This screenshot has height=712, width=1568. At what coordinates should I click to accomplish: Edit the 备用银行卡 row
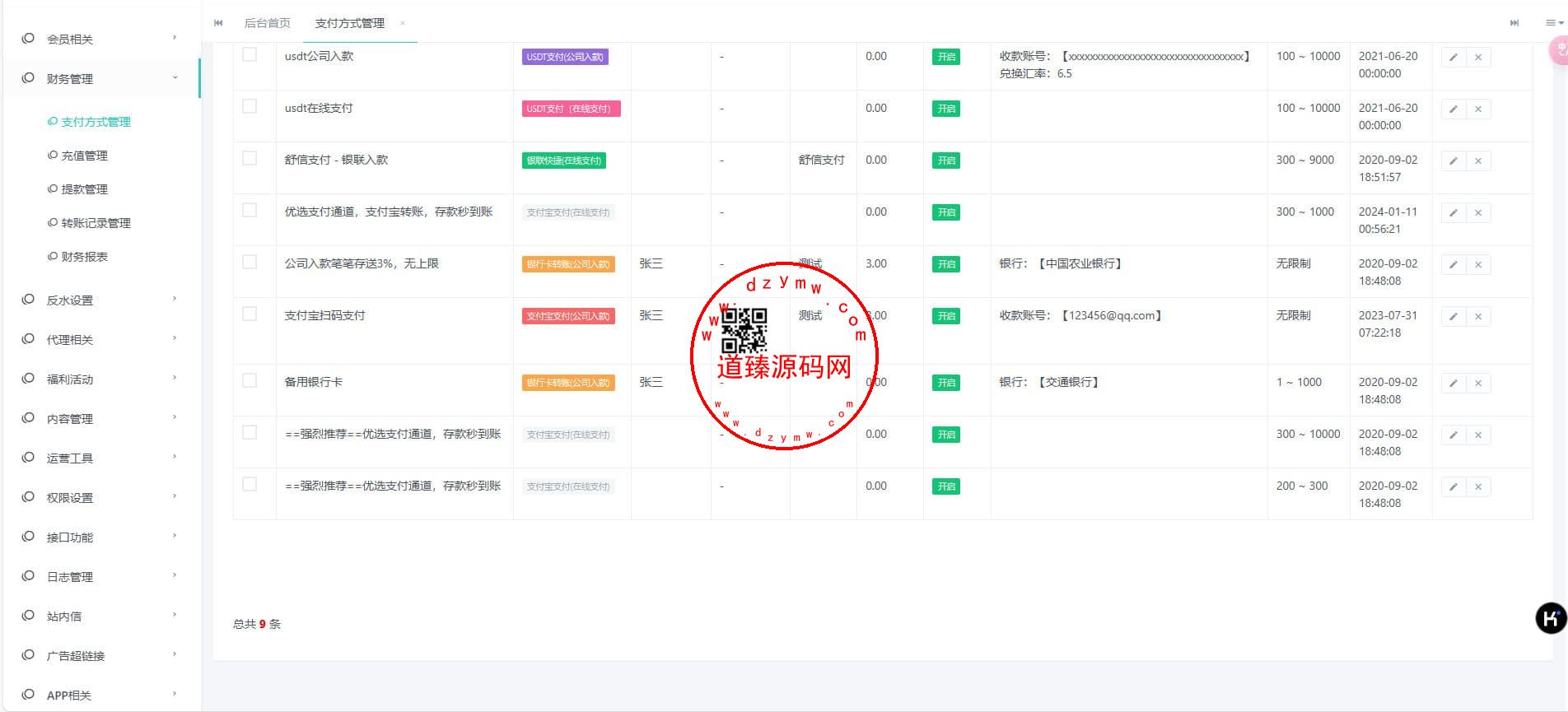pos(1454,384)
